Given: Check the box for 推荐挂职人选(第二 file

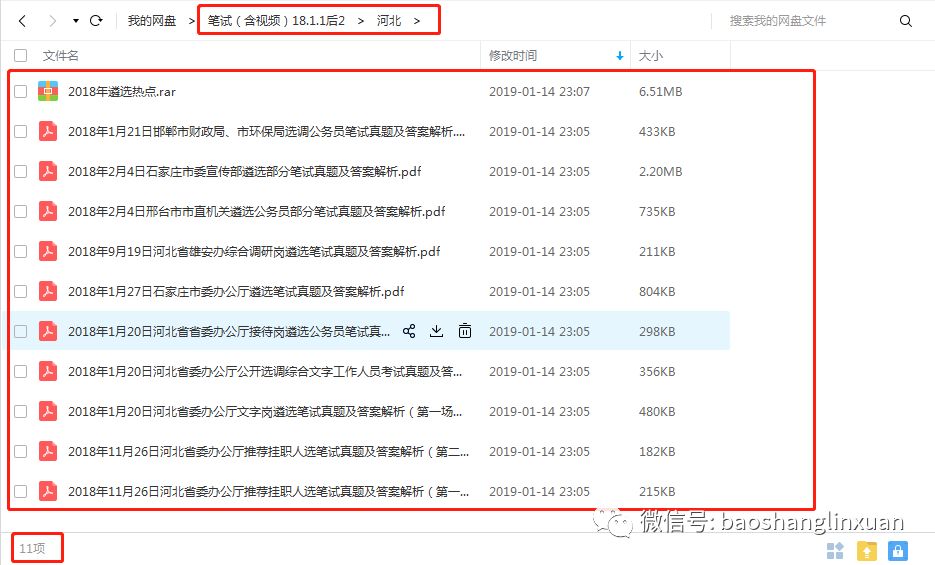Looking at the screenshot, I should point(21,451).
